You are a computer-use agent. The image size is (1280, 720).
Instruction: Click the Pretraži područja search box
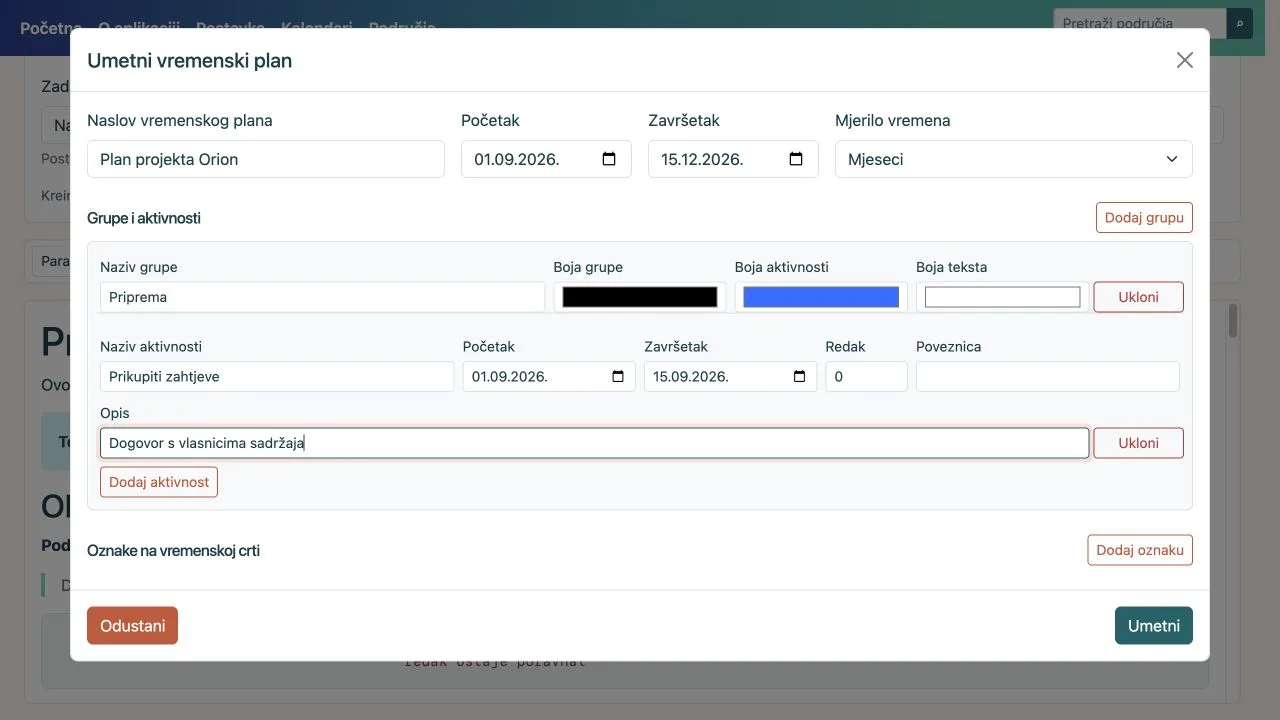pos(1140,23)
